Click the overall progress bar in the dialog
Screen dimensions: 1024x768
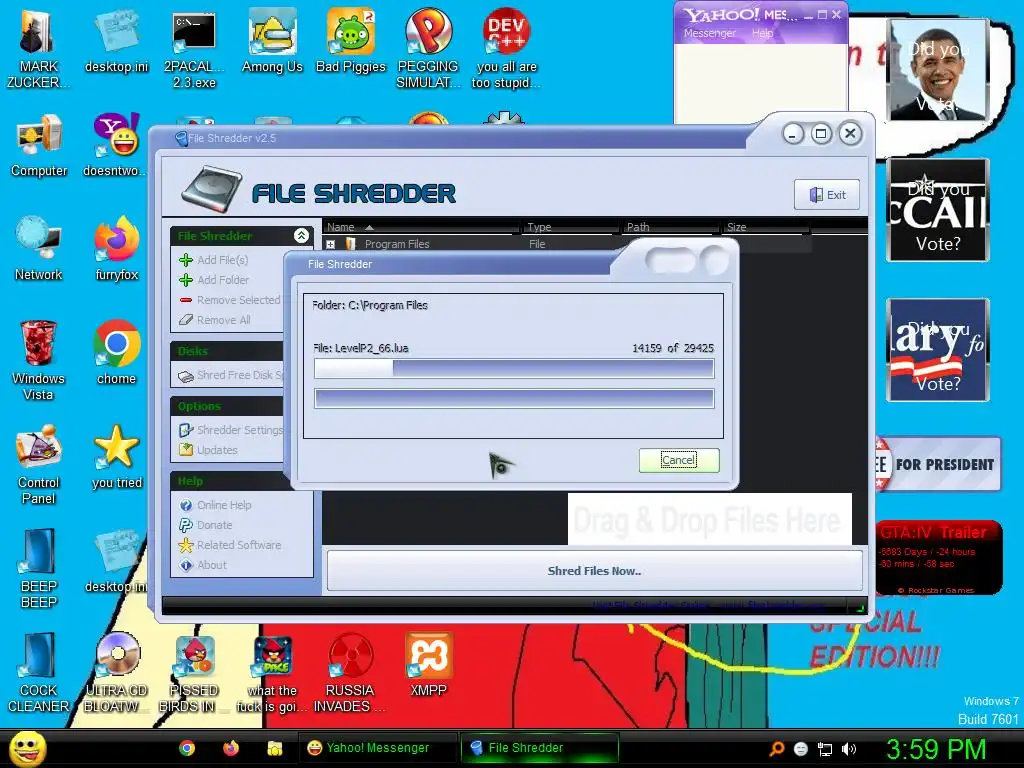[x=514, y=398]
